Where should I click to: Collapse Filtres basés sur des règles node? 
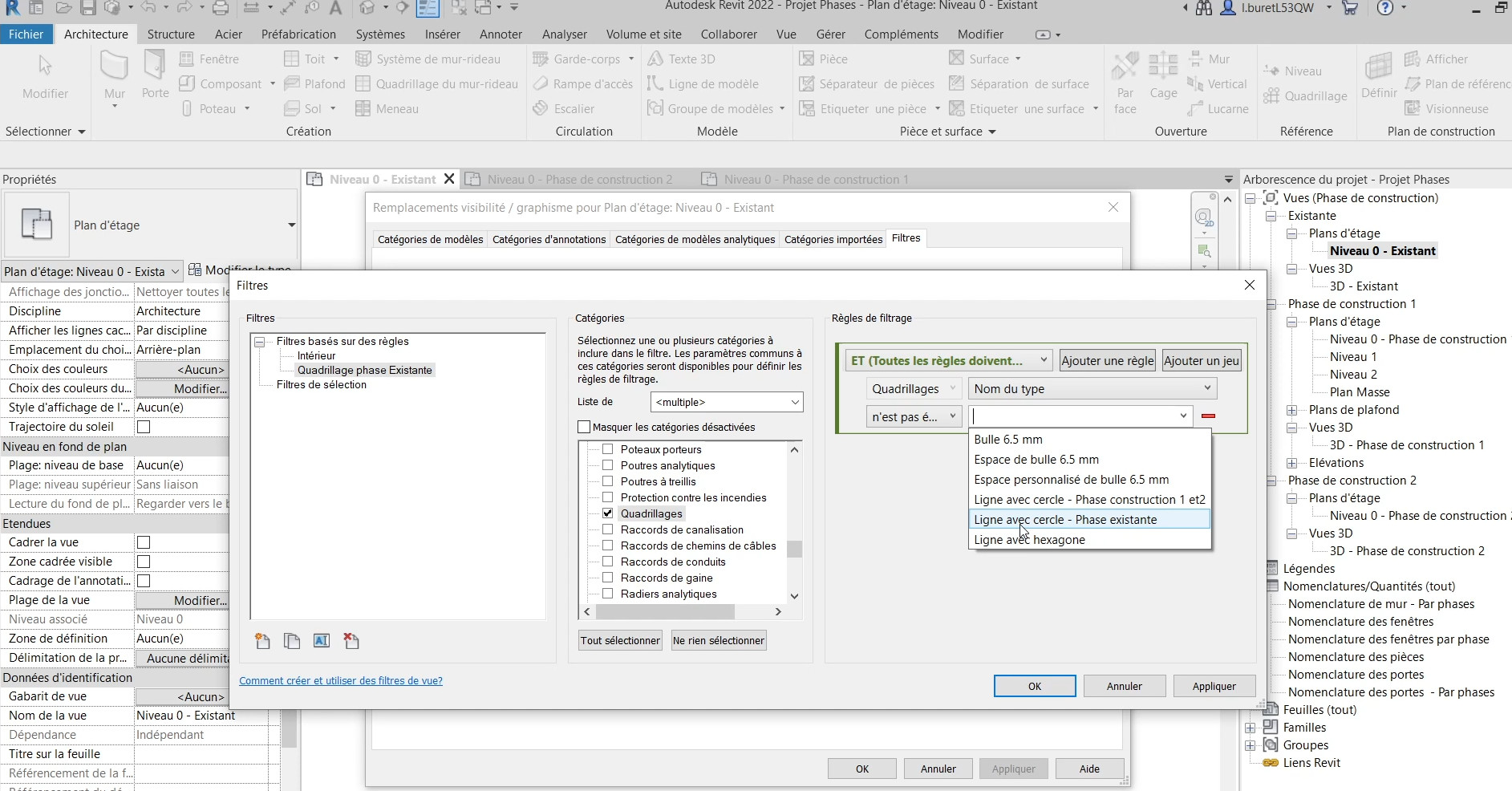pos(260,342)
